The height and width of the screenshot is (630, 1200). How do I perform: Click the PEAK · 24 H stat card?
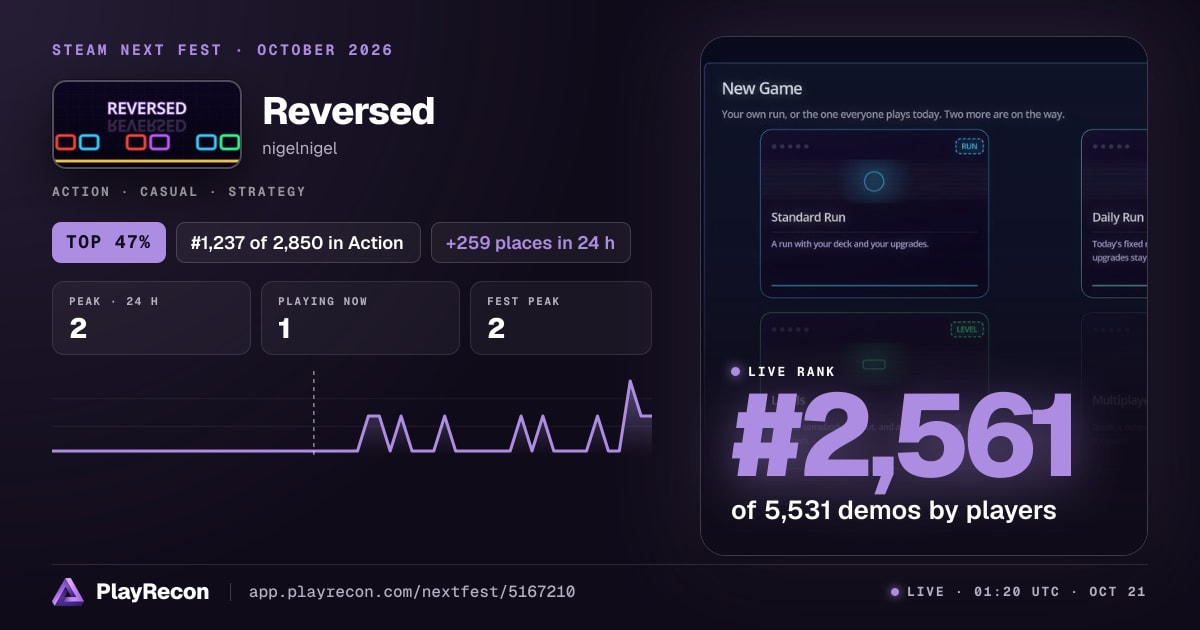[x=151, y=318]
